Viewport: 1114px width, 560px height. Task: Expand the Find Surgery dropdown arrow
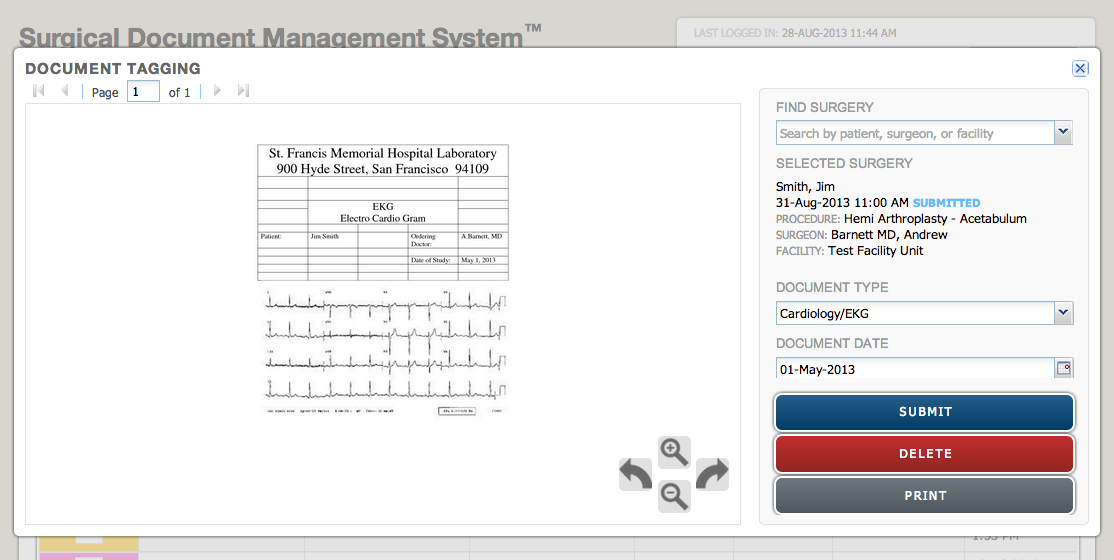1063,133
